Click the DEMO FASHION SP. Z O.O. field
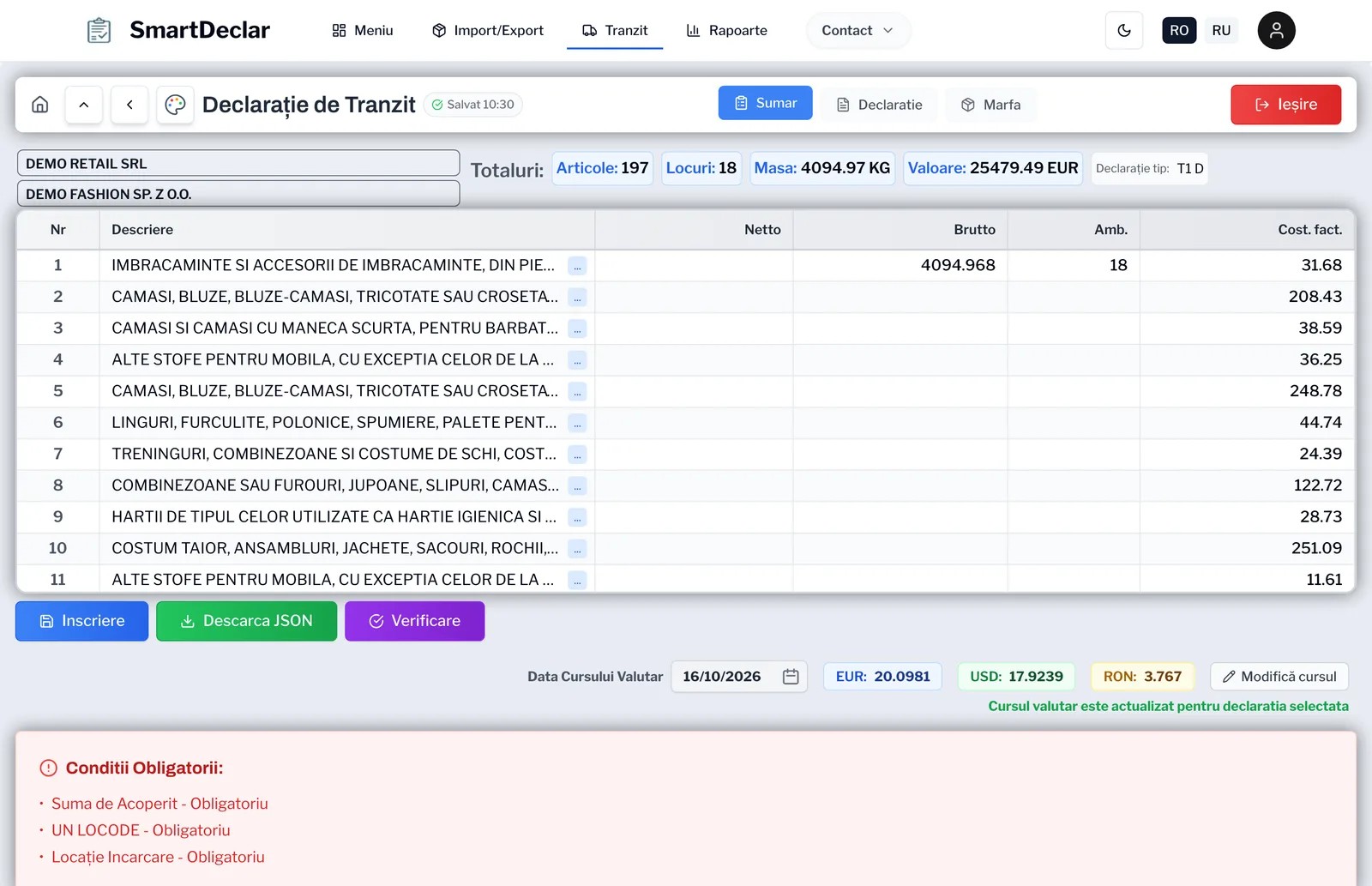 238,194
